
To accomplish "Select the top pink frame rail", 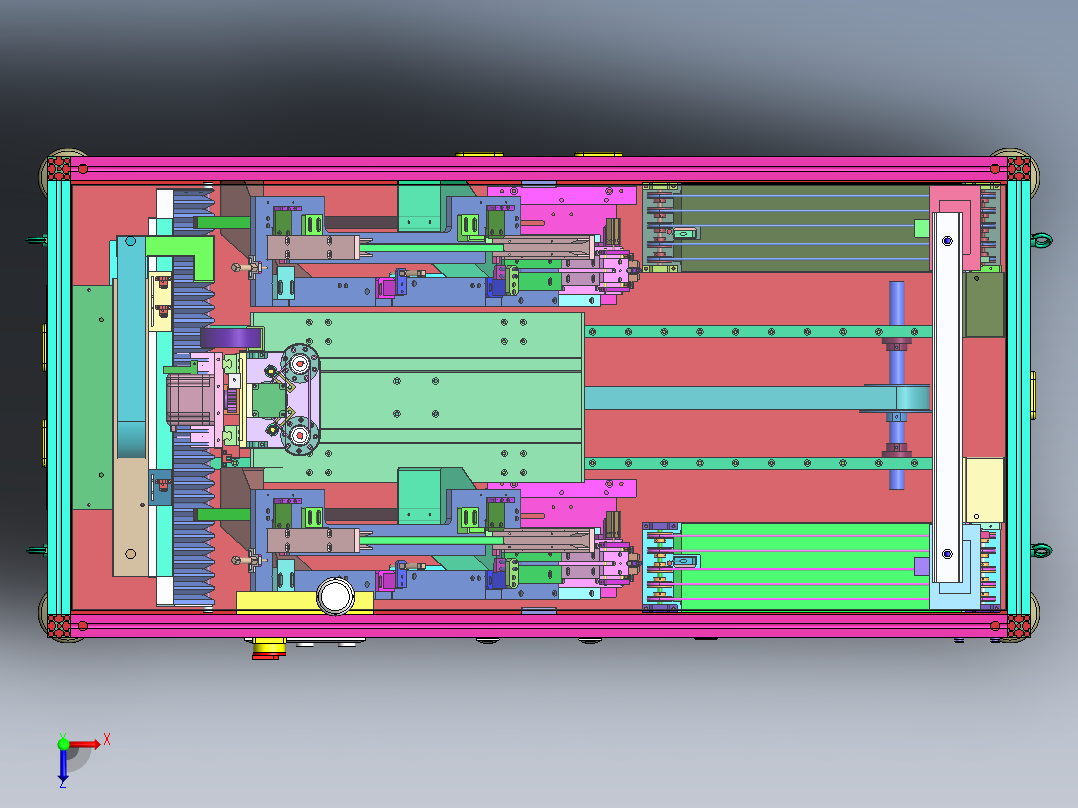I will [538, 169].
